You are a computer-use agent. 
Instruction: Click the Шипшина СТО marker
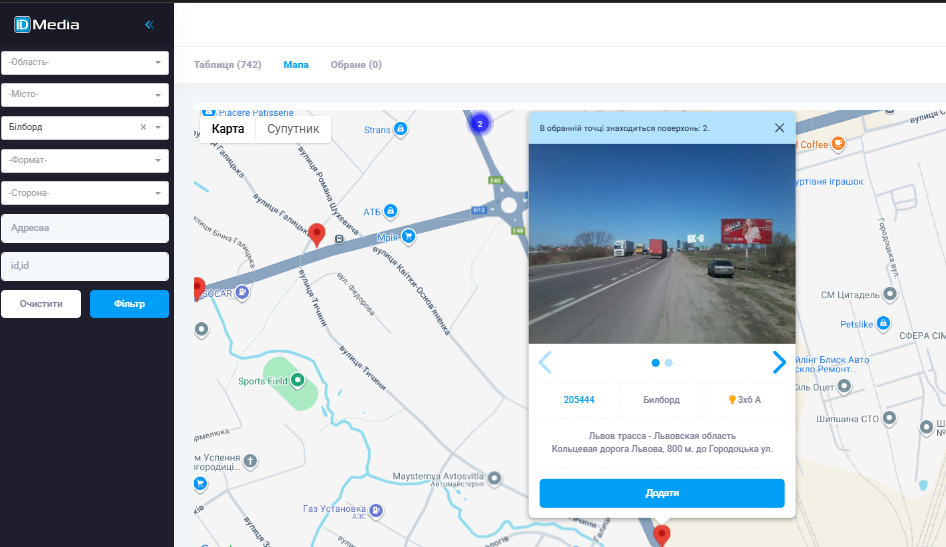click(x=889, y=418)
